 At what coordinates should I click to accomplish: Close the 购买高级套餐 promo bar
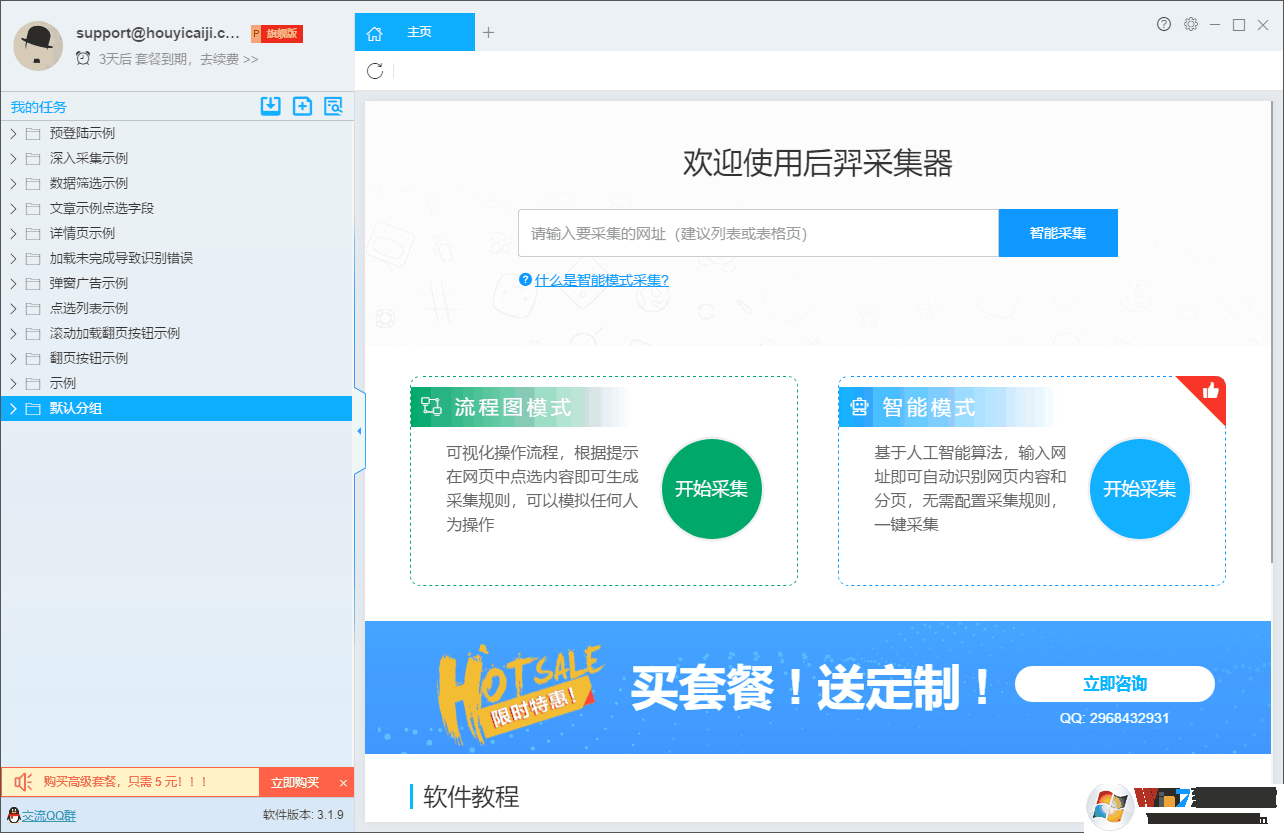[344, 783]
